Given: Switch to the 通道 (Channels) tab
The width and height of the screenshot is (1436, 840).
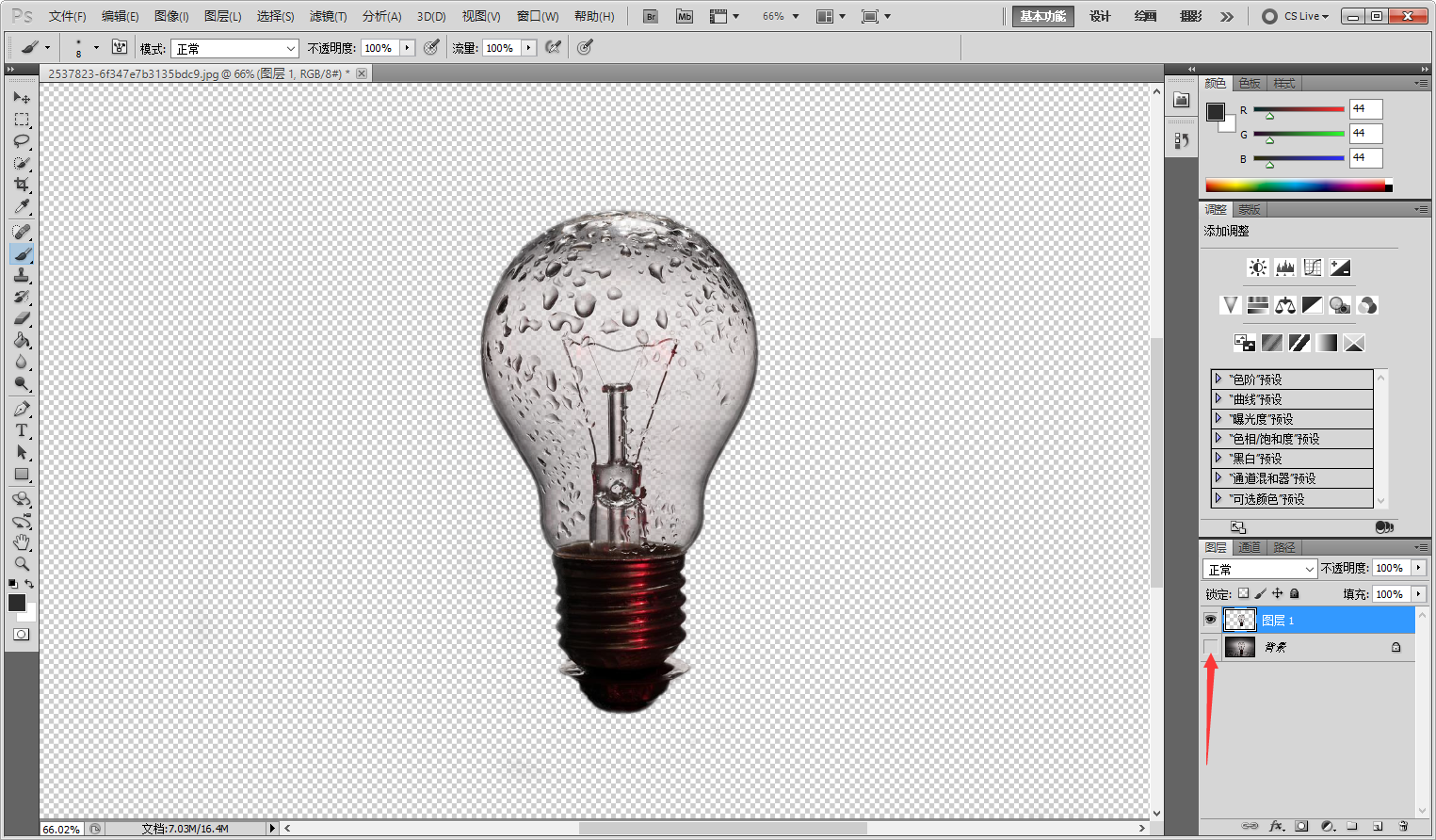Looking at the screenshot, I should pyautogui.click(x=1250, y=547).
